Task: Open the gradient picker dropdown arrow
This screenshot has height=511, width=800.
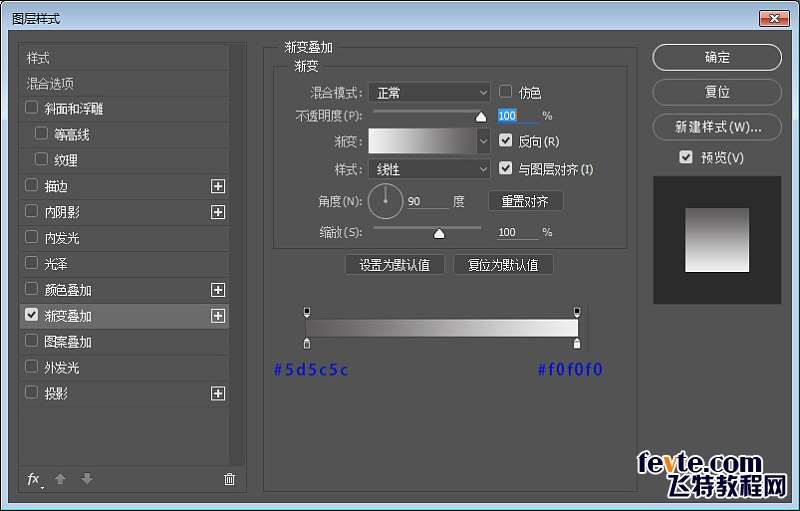Action: click(x=483, y=141)
